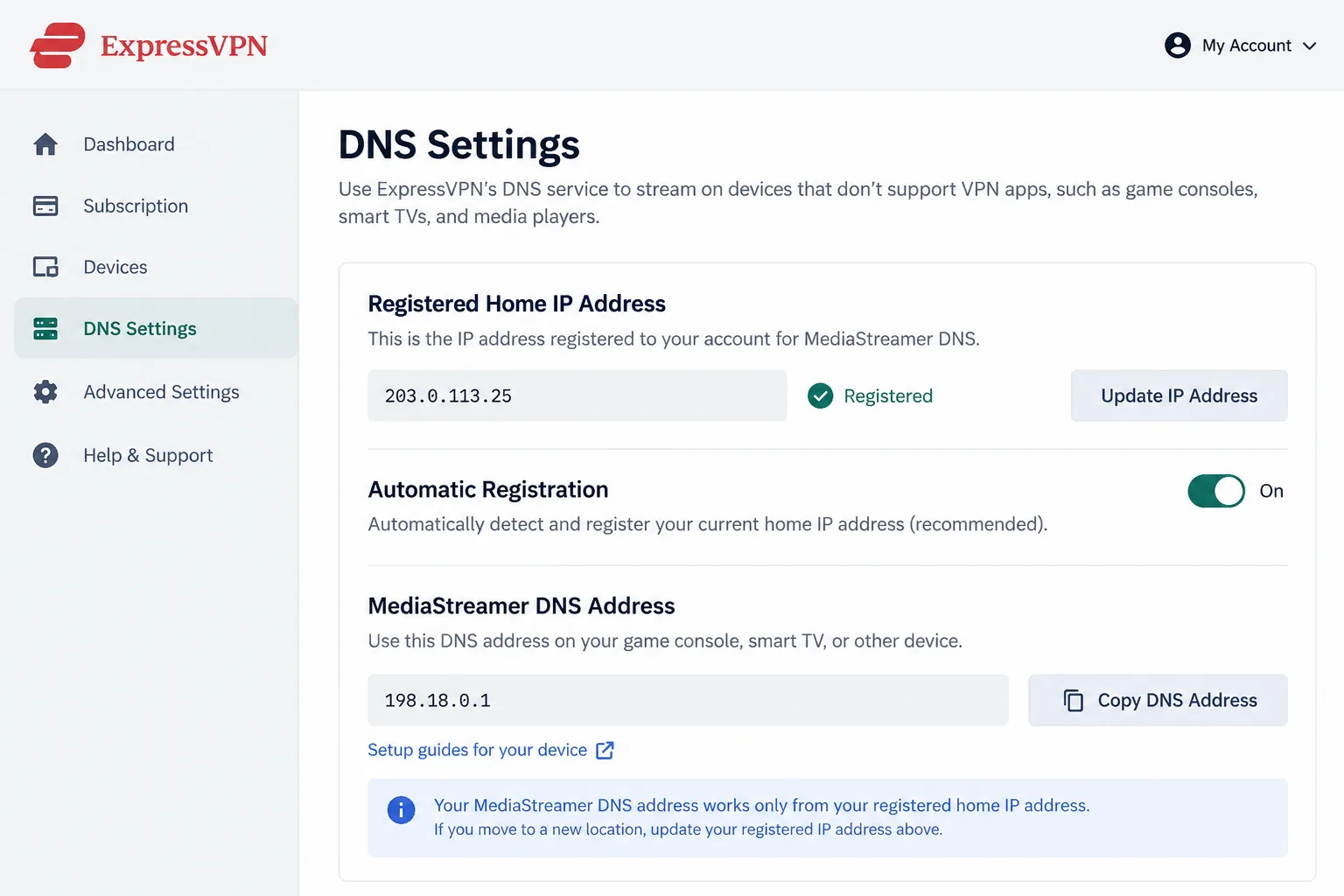1344x896 pixels.
Task: Go to the Subscription page
Action: point(156,206)
